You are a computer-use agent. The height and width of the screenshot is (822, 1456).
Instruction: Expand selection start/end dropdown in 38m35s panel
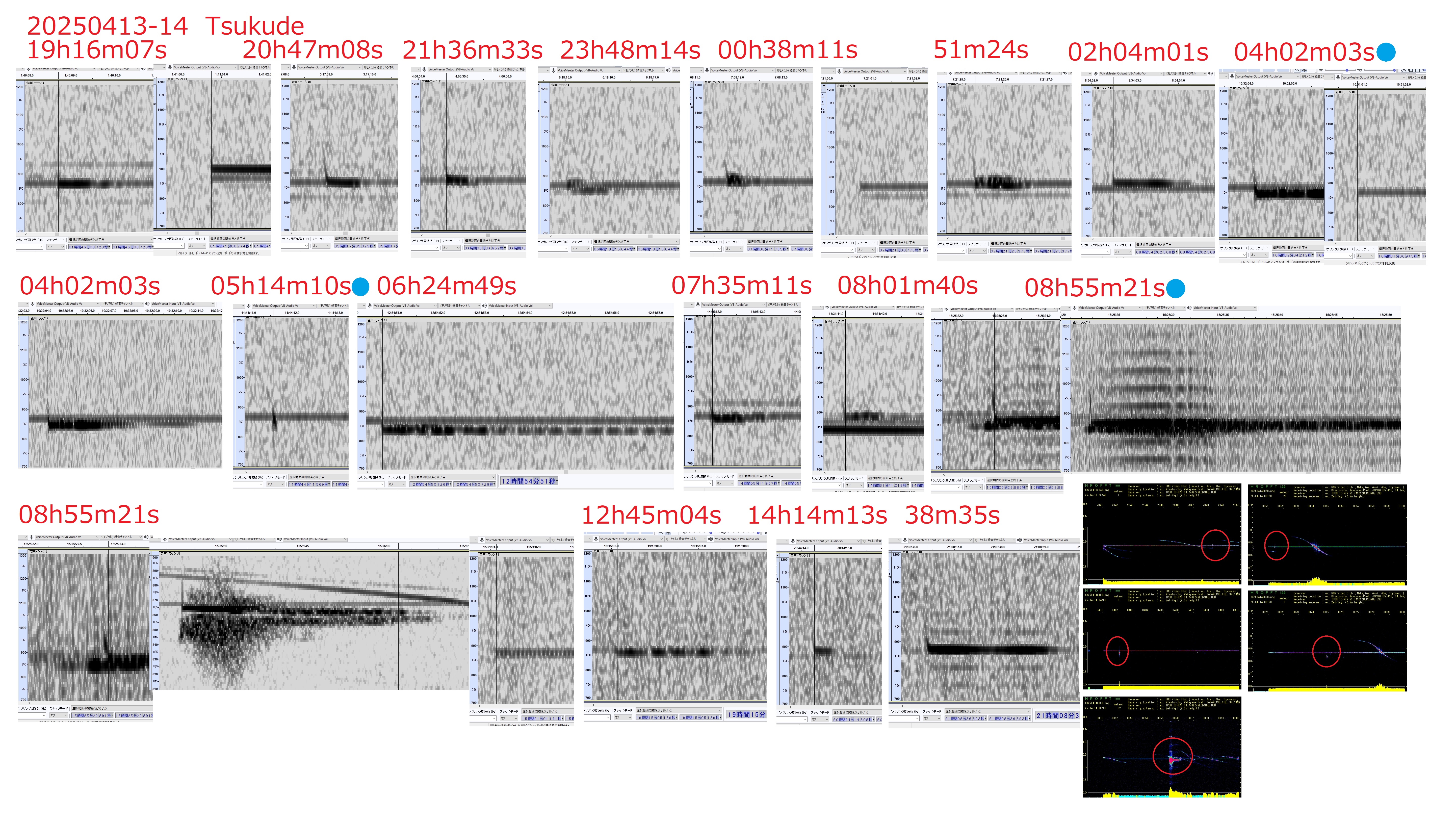[1029, 711]
